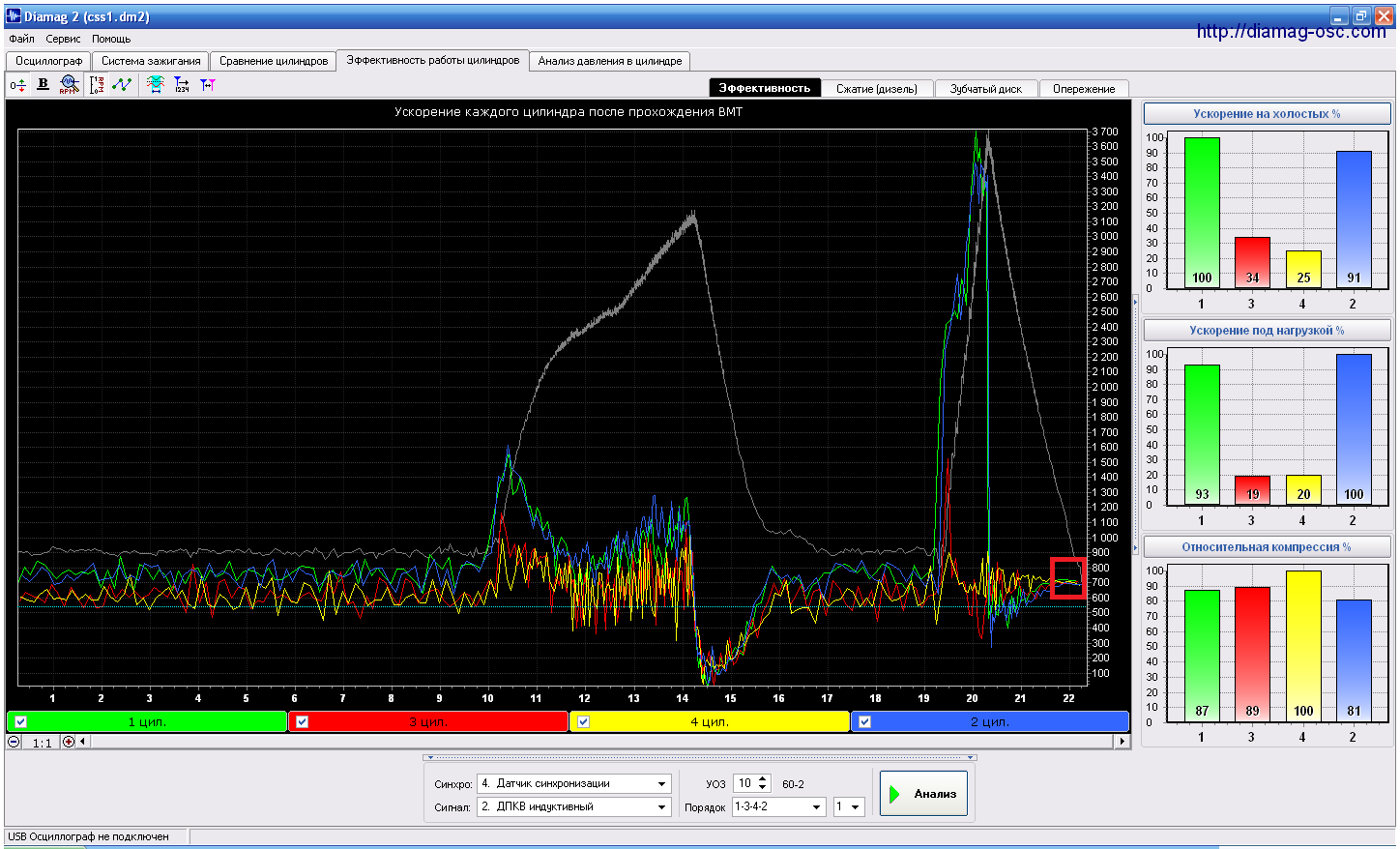Screen dimensions: 1400x849
Task: Toggle the RPM 0-1 scale icon
Action: tap(97, 85)
